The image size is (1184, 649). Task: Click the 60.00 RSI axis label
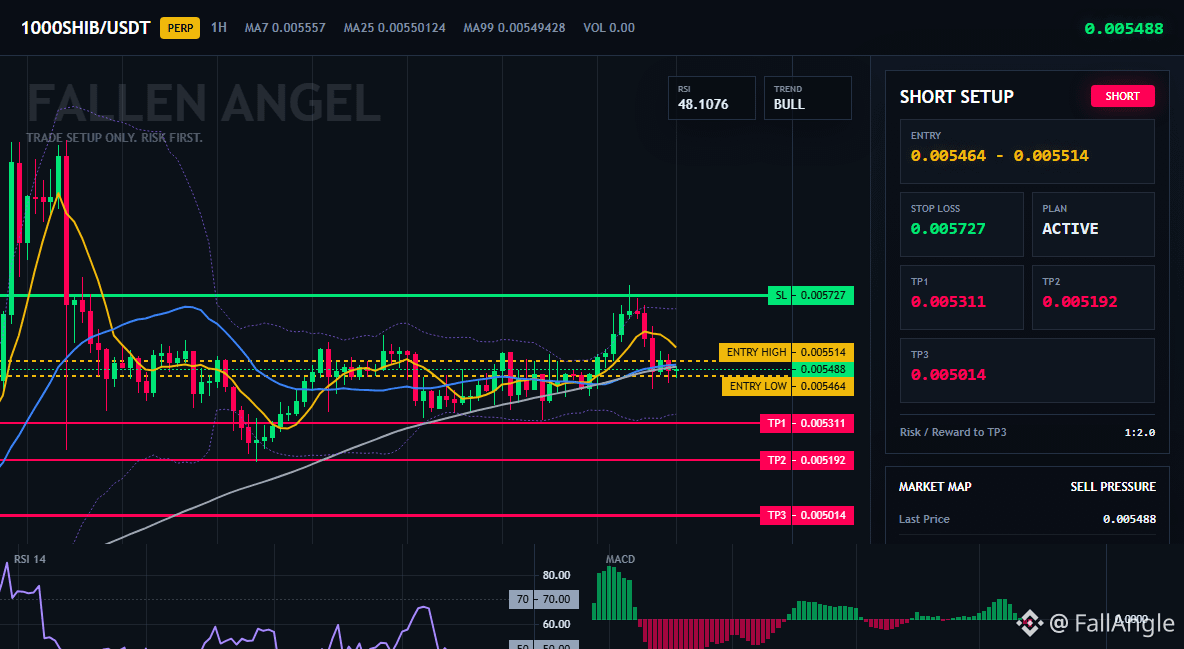(x=557, y=624)
